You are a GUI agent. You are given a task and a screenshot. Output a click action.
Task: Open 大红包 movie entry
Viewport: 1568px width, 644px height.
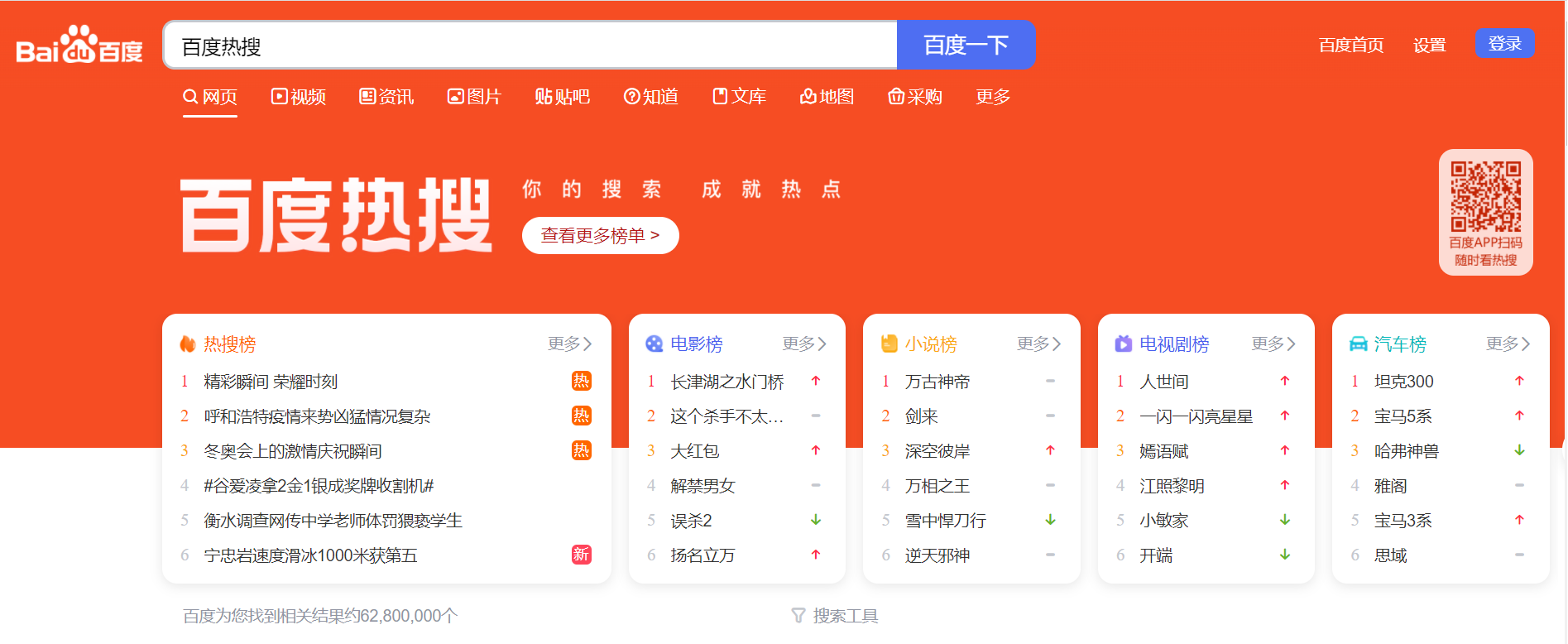click(x=694, y=451)
